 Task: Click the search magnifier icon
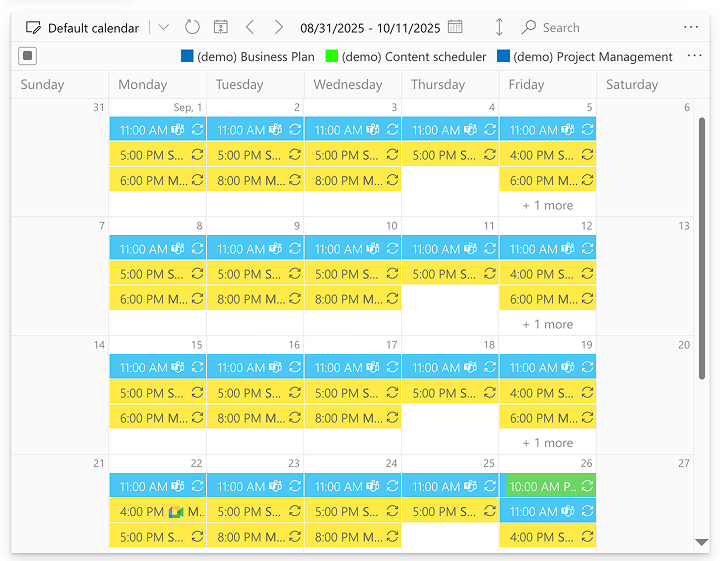coord(529,28)
